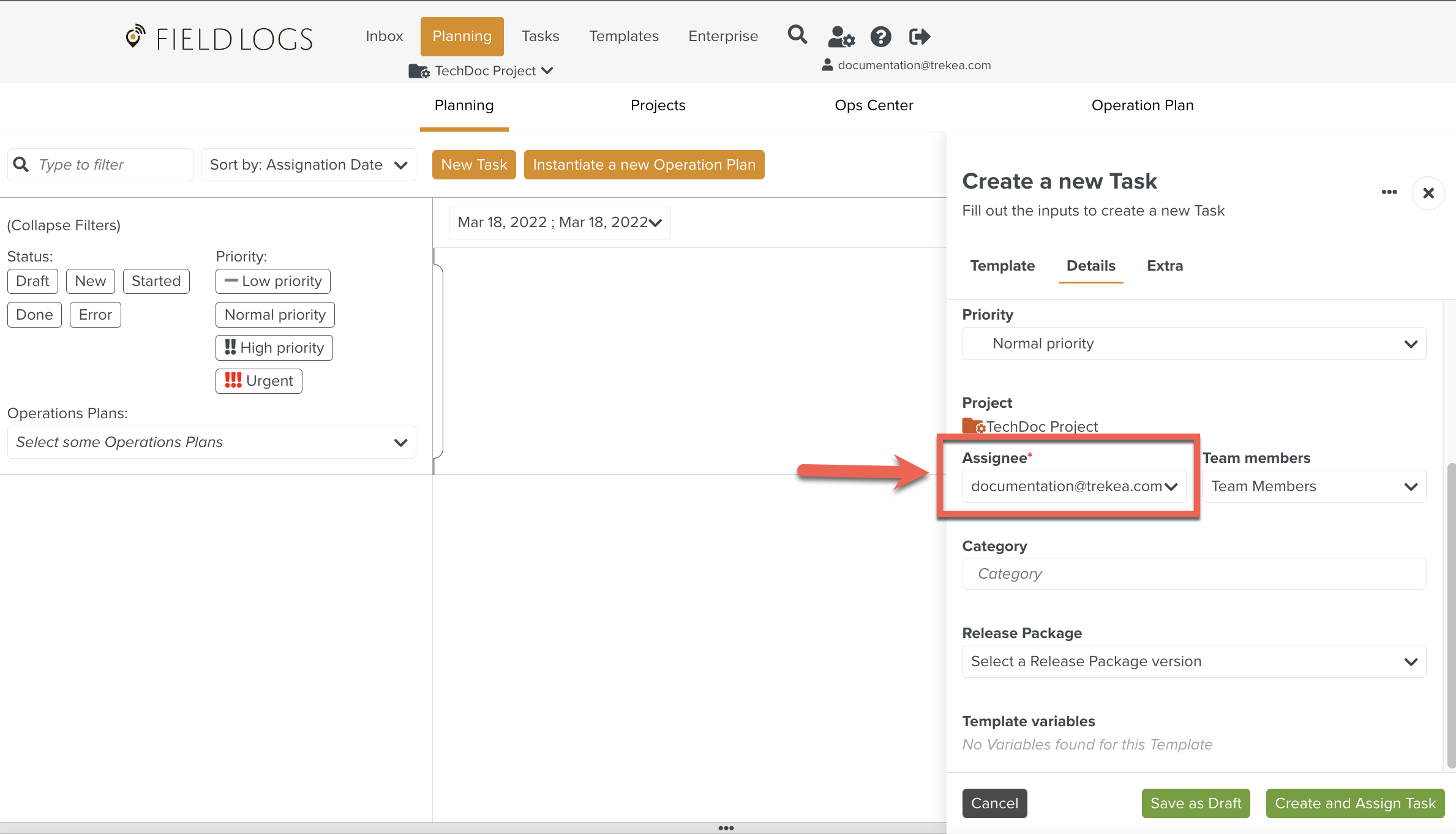Click the documentation@trekea.com account label
The image size is (1456, 834).
[x=914, y=66]
